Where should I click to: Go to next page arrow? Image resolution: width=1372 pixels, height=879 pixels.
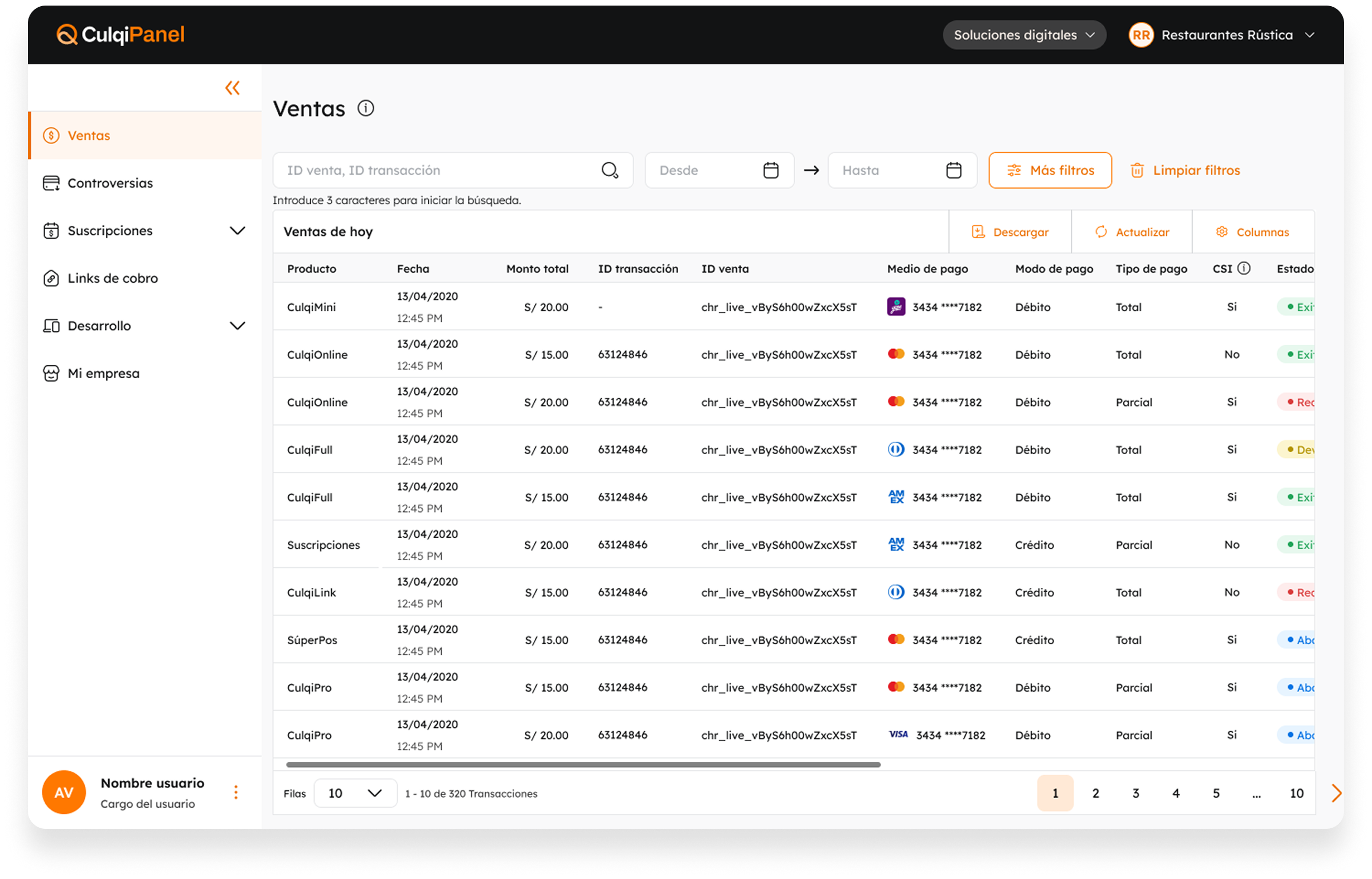[x=1336, y=793]
